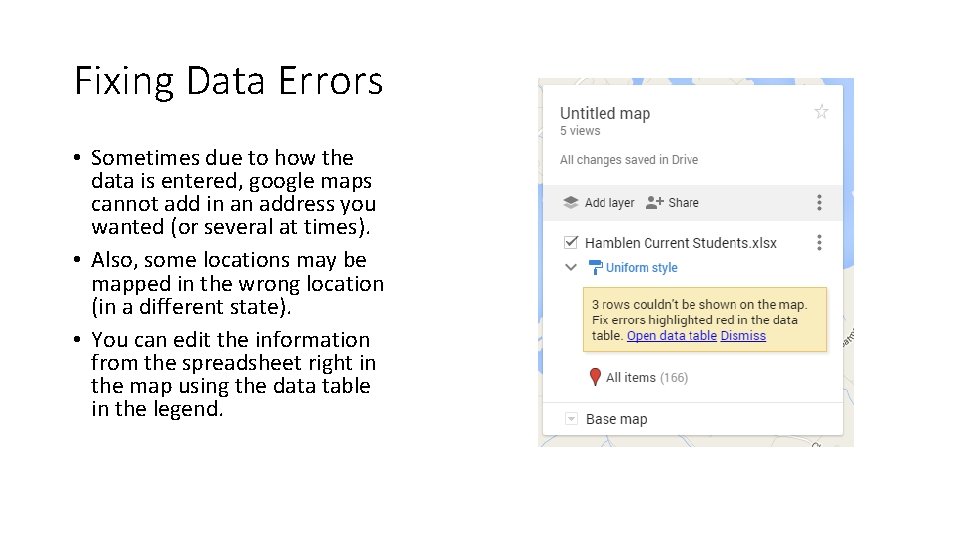Click the paint roller style icon
This screenshot has width=960, height=540.
tap(595, 268)
